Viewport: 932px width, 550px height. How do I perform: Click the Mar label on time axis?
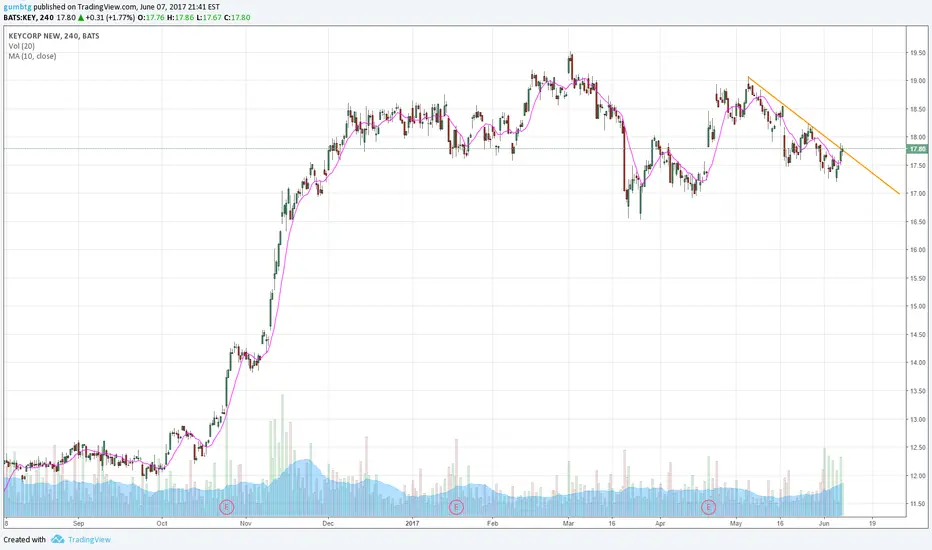pos(568,524)
